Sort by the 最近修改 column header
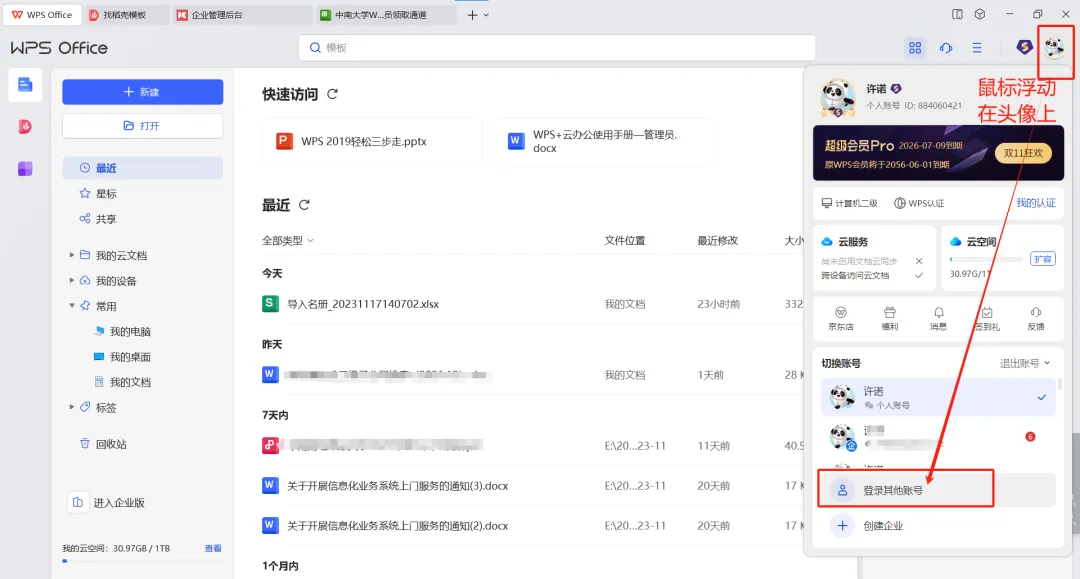Viewport: 1080px width, 579px height. click(x=718, y=240)
